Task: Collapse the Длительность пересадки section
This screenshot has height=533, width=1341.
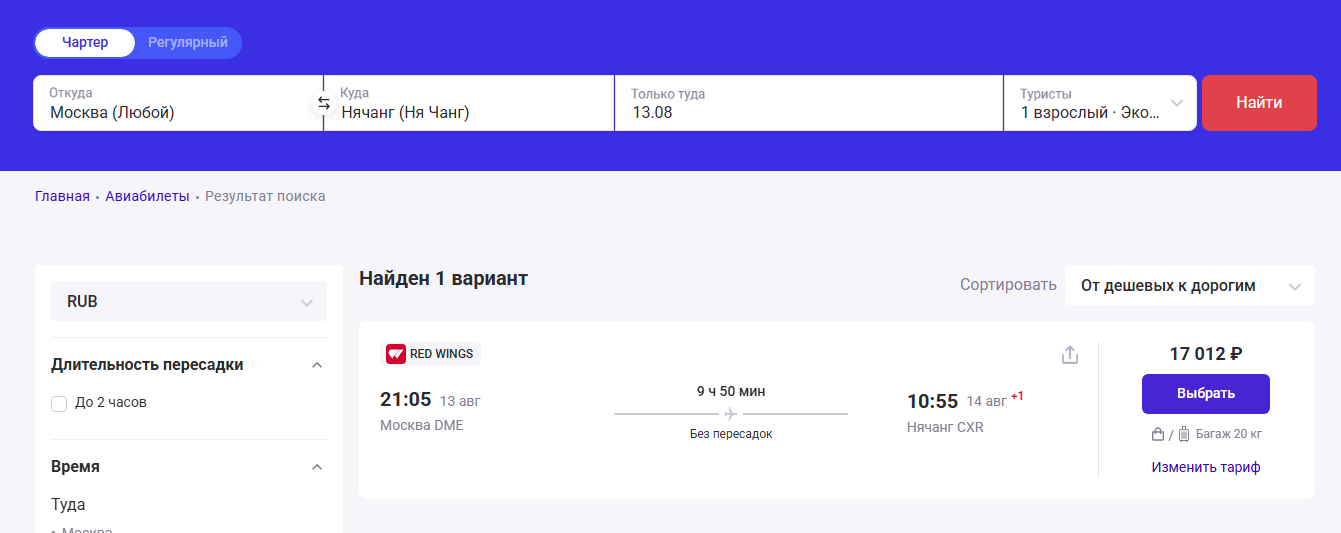Action: [317, 365]
